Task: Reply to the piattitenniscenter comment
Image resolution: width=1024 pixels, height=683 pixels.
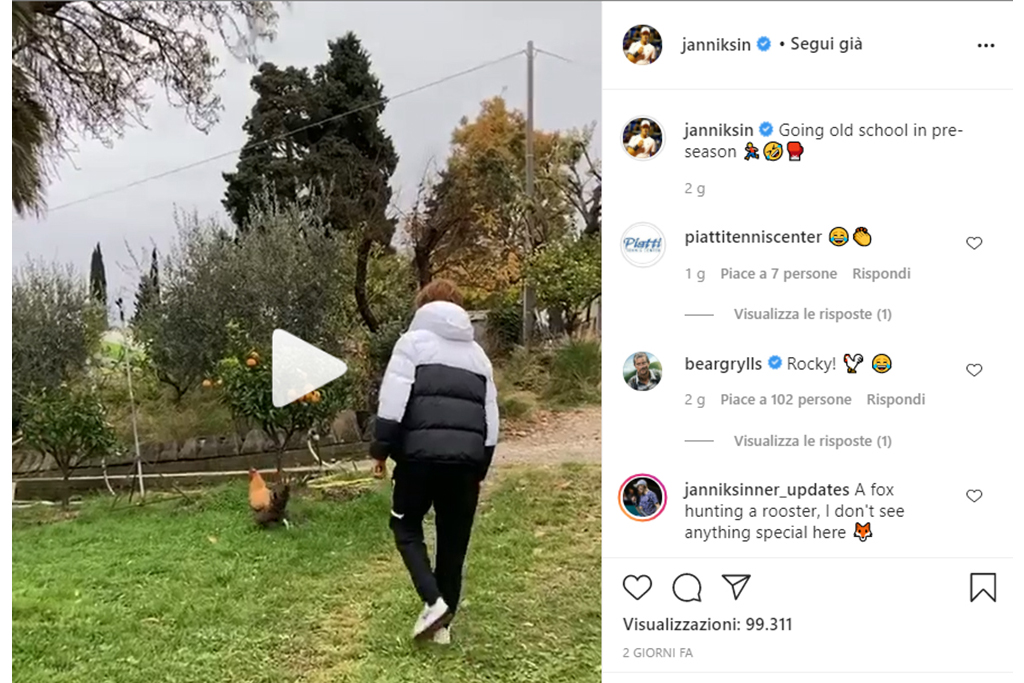Action: (881, 274)
